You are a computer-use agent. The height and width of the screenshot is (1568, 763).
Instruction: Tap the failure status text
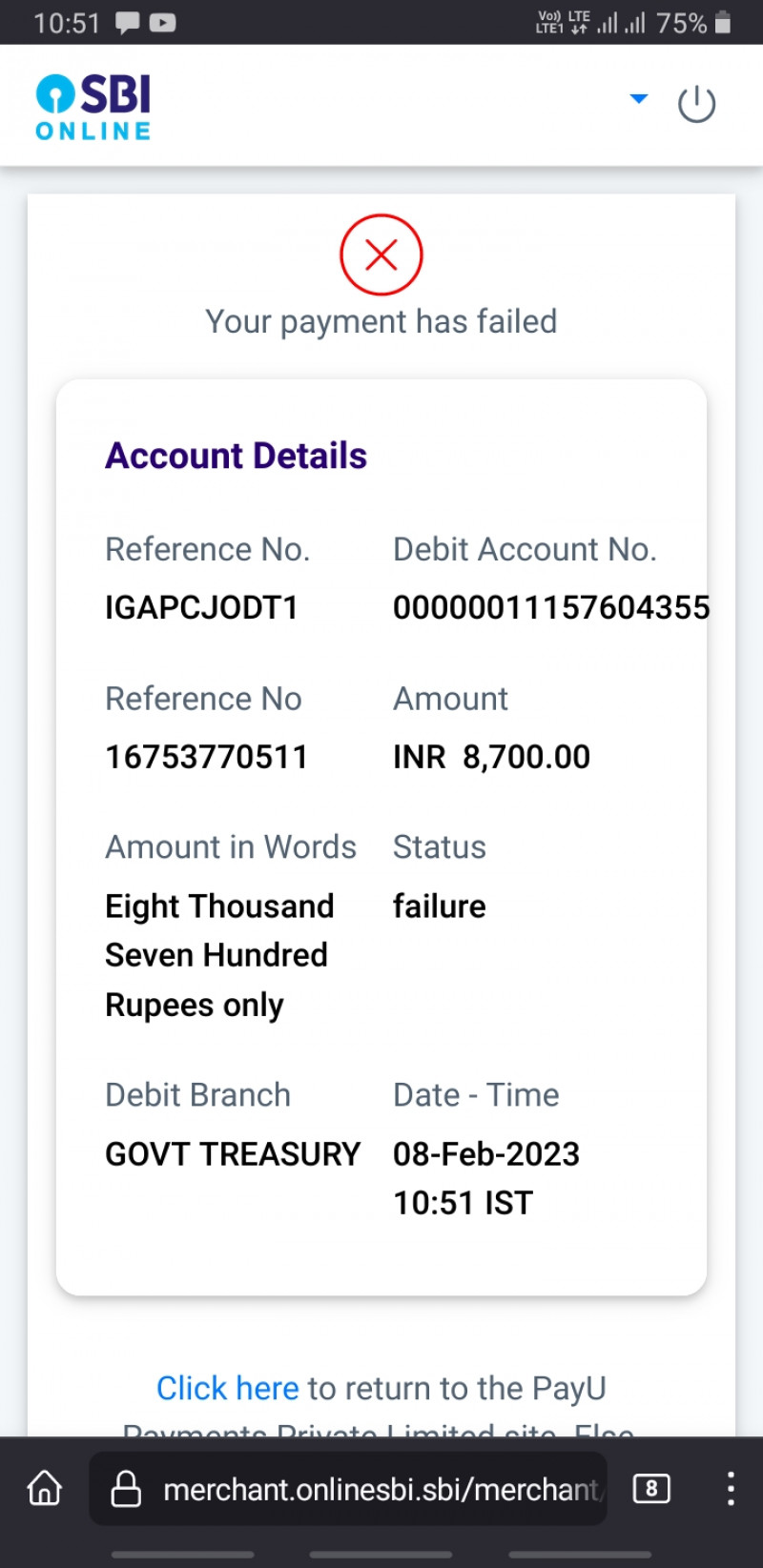439,906
